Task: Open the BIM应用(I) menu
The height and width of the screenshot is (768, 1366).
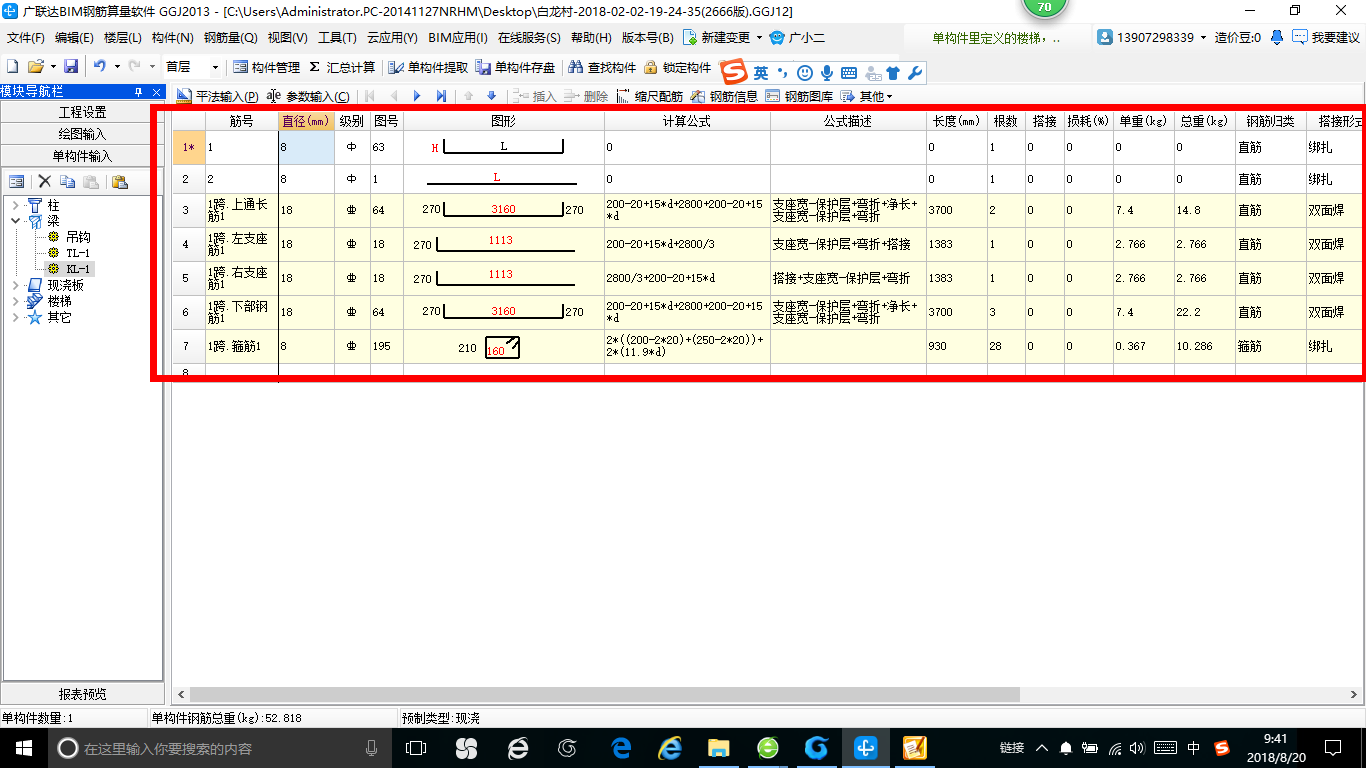Action: pyautogui.click(x=458, y=38)
